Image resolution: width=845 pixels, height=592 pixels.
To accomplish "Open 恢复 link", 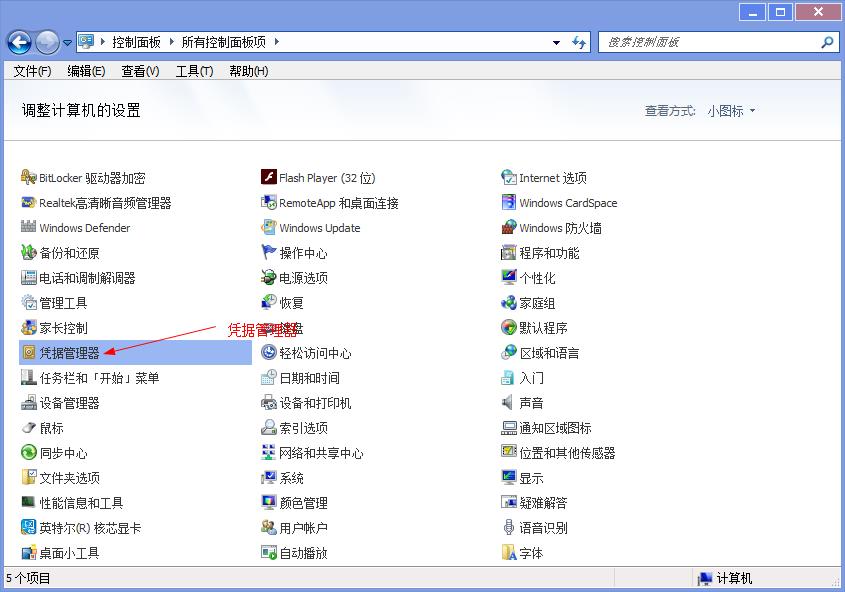I will tap(292, 303).
